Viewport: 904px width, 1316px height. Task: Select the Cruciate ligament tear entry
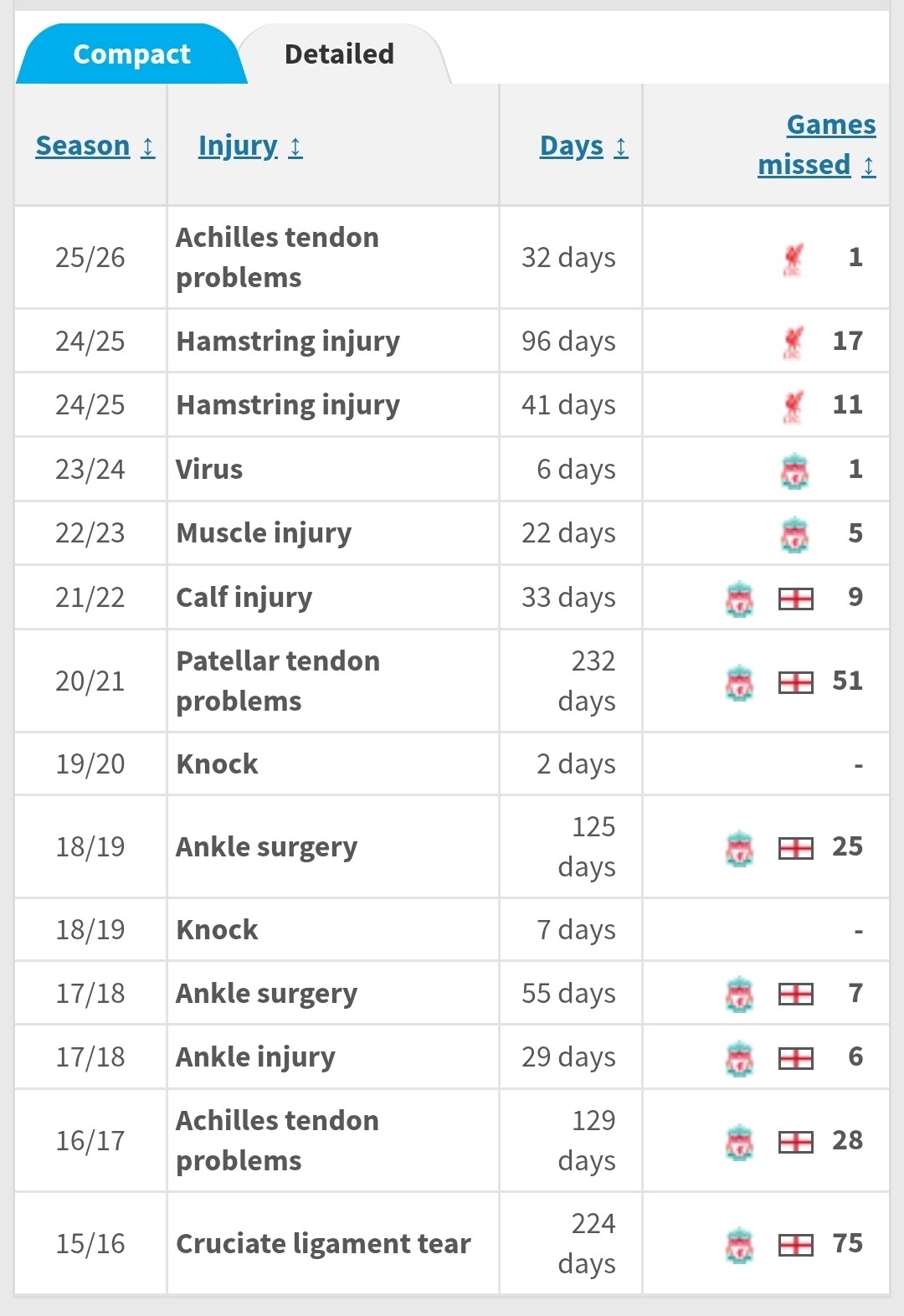pyautogui.click(x=323, y=1244)
